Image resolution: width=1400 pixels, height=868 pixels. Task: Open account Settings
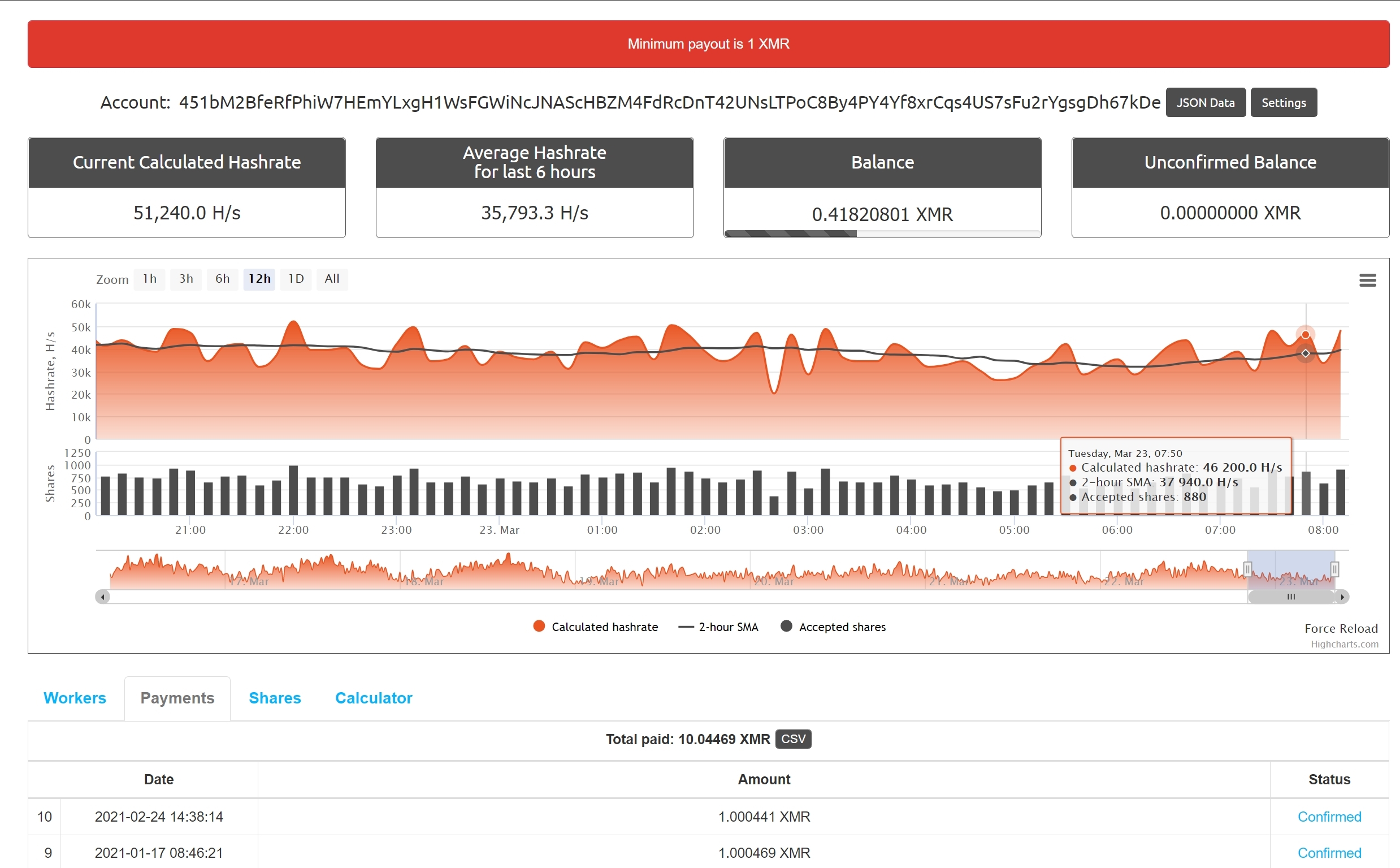pyautogui.click(x=1284, y=103)
